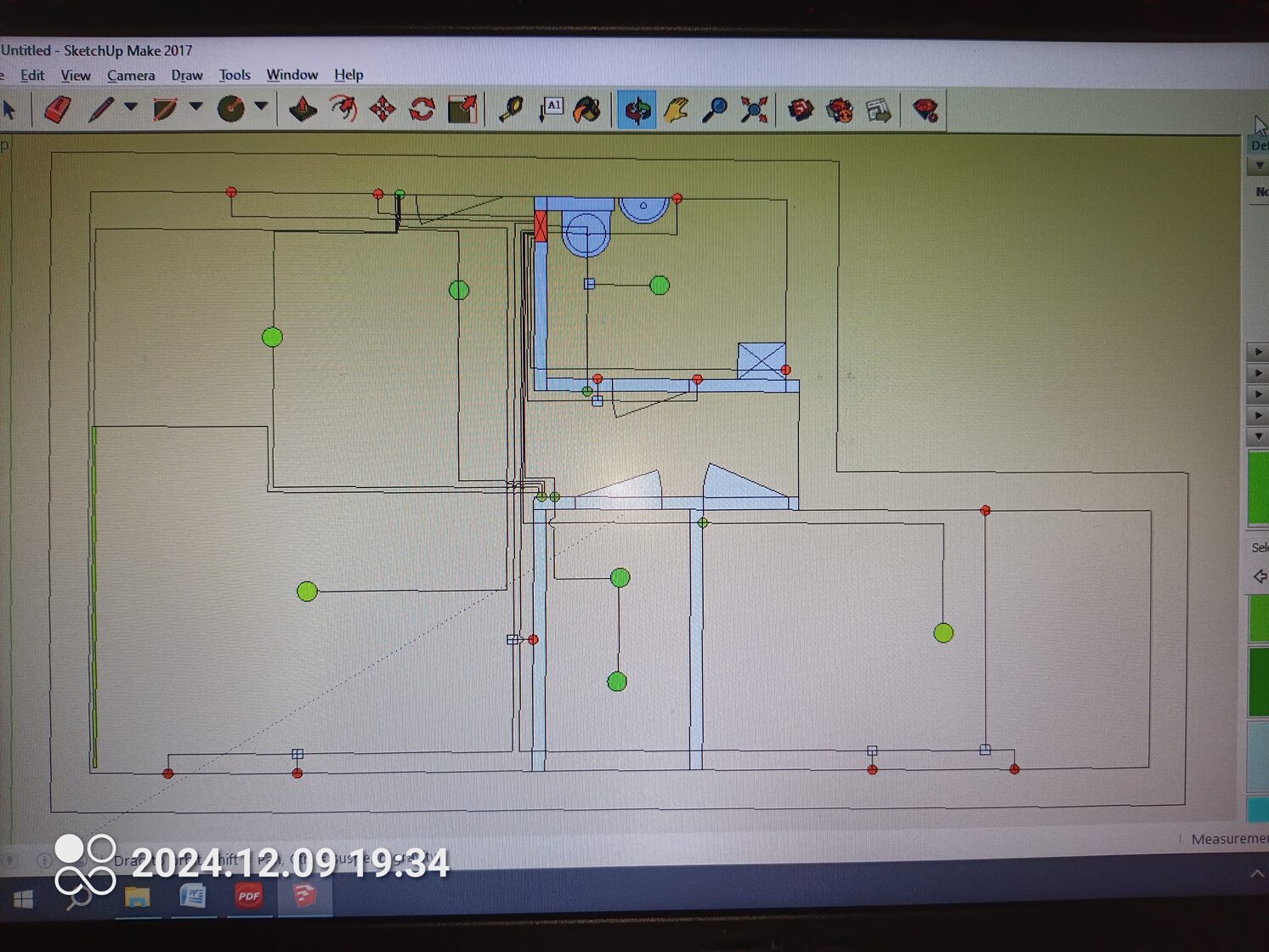Pick the Paint Bucket tool

(x=587, y=110)
